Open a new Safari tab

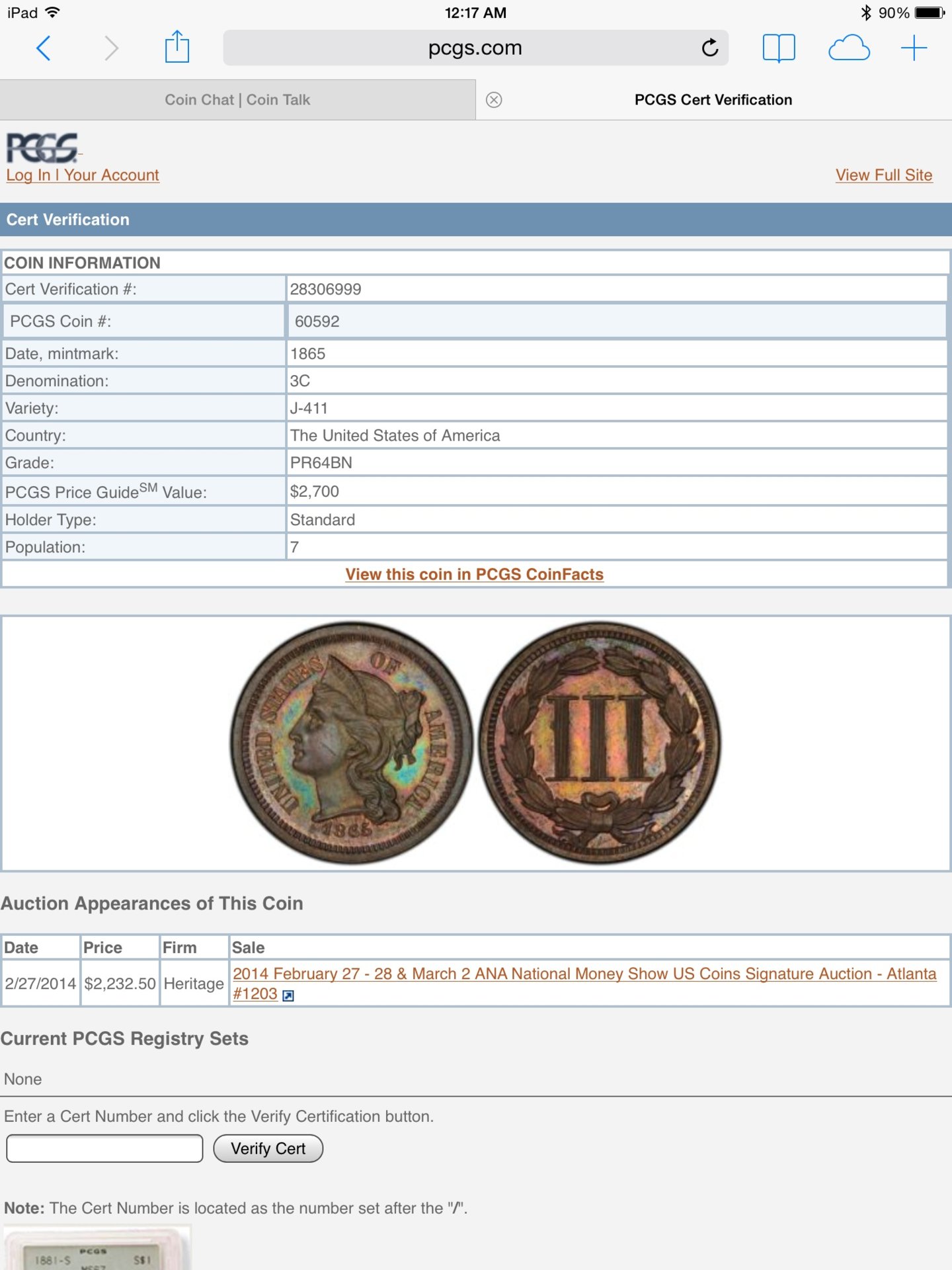914,48
